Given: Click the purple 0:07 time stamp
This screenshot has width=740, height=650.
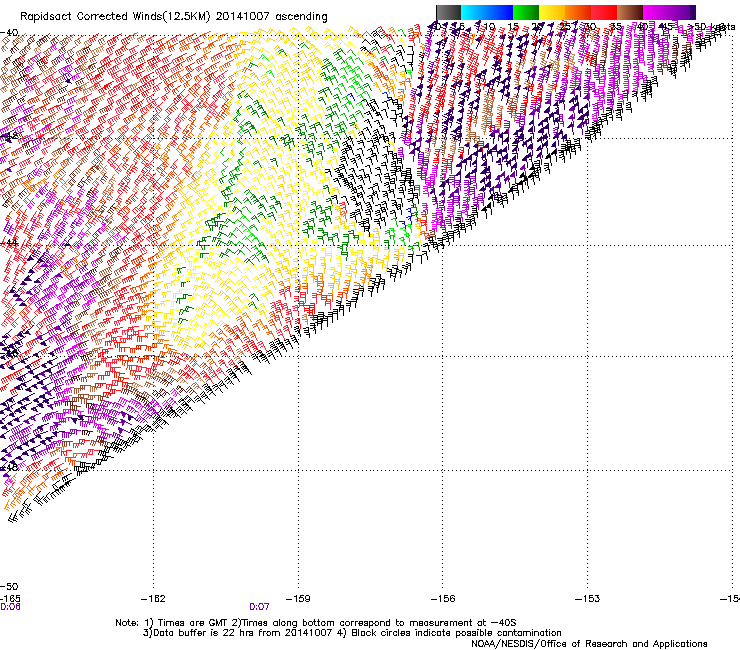Looking at the screenshot, I should pos(259,607).
